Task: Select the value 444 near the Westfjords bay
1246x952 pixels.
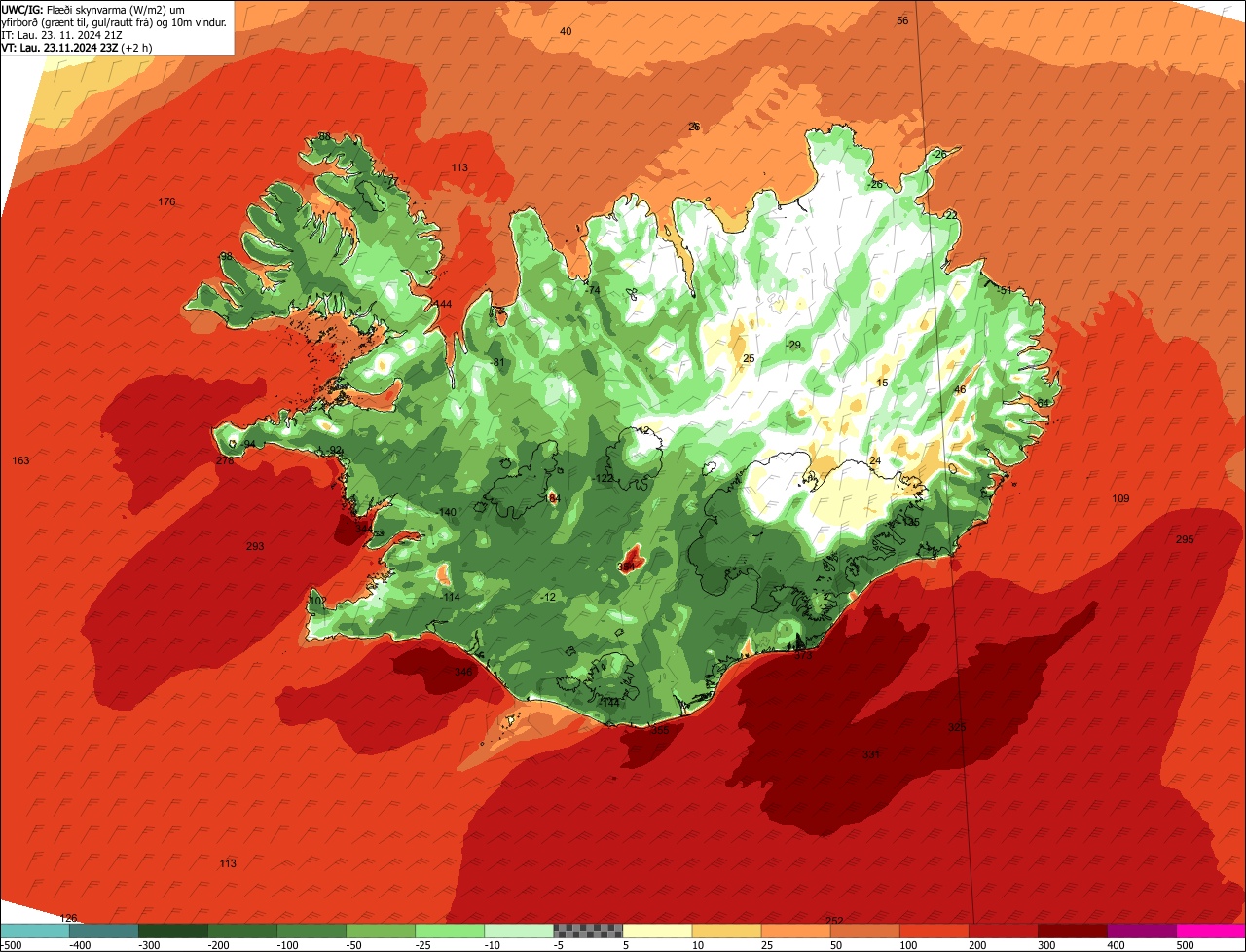Action: tap(443, 304)
